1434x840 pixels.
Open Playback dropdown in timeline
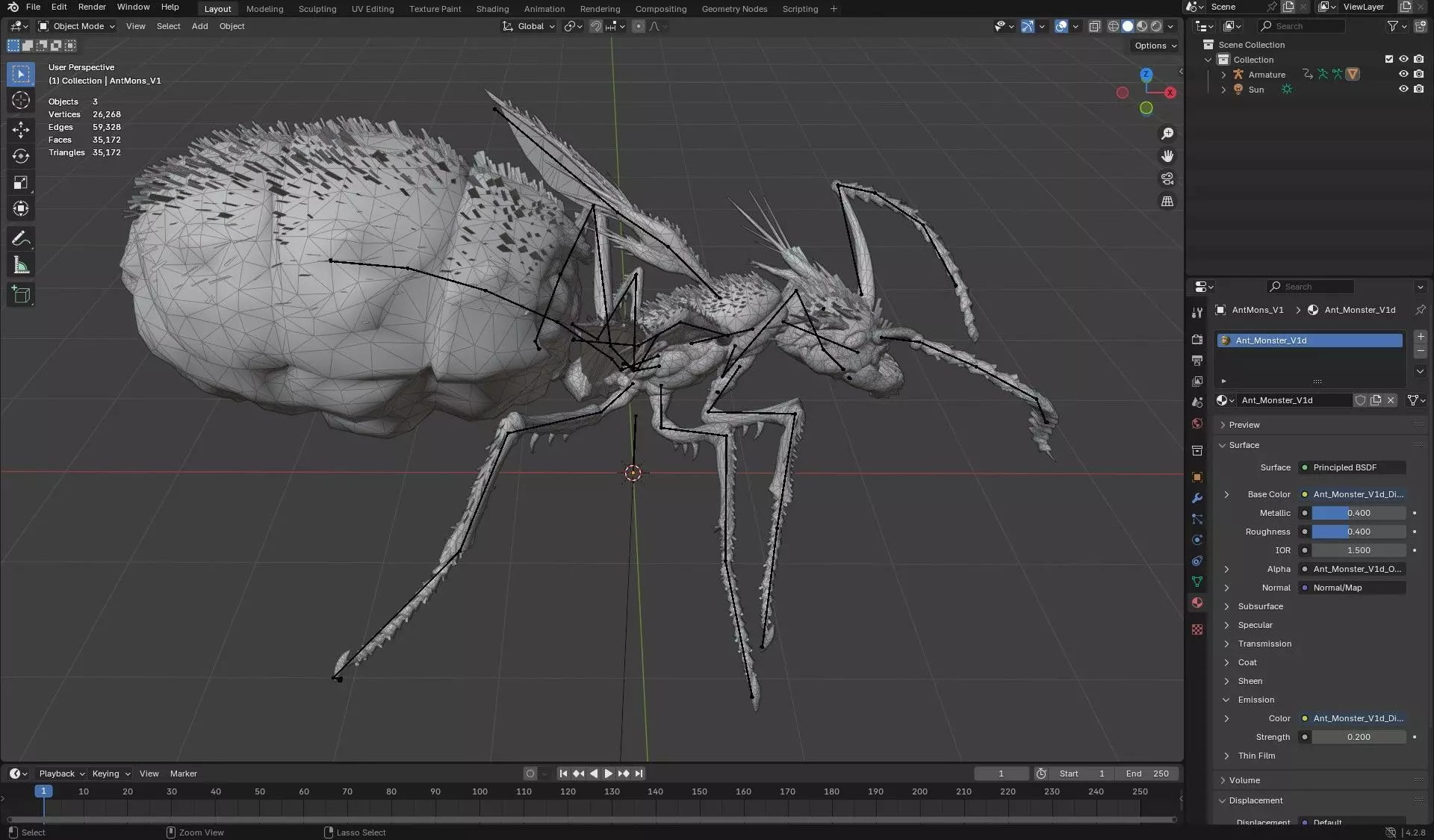[61, 774]
